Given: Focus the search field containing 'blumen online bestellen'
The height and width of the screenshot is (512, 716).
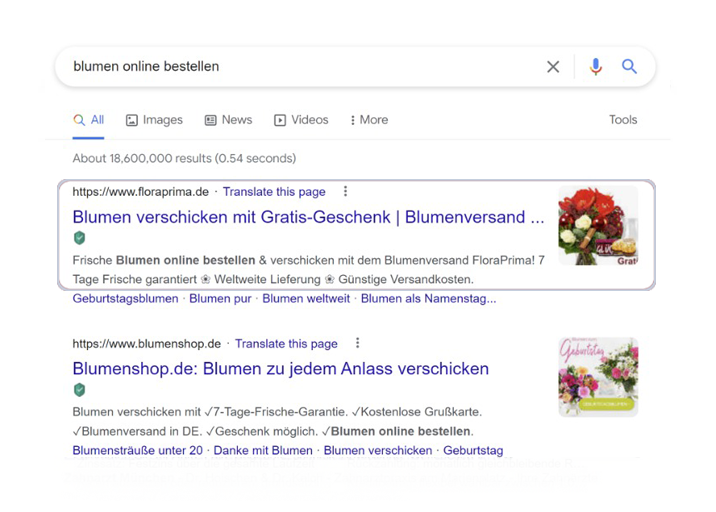Looking at the screenshot, I should [x=300, y=67].
